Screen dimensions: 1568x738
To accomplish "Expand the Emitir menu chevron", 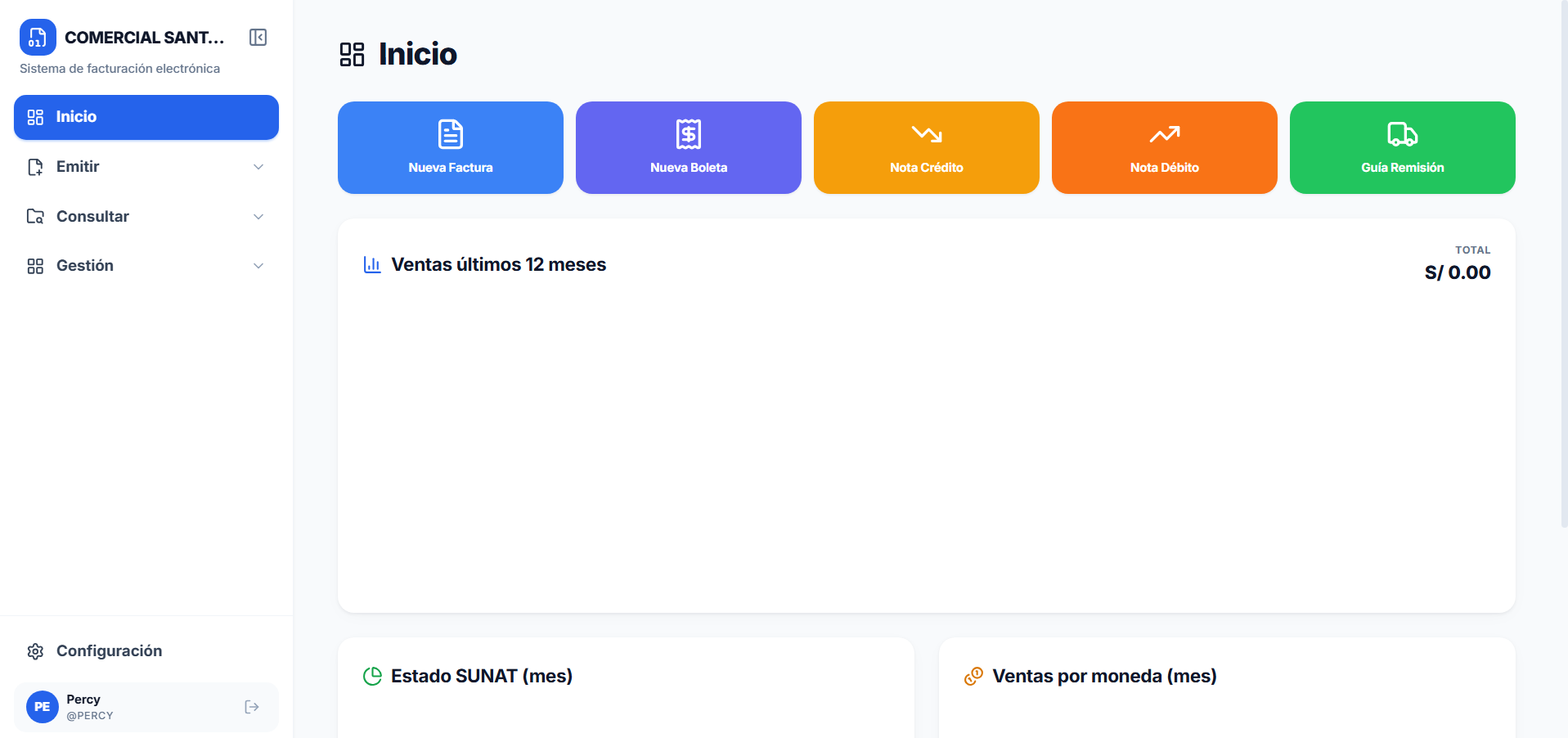I will click(x=258, y=167).
